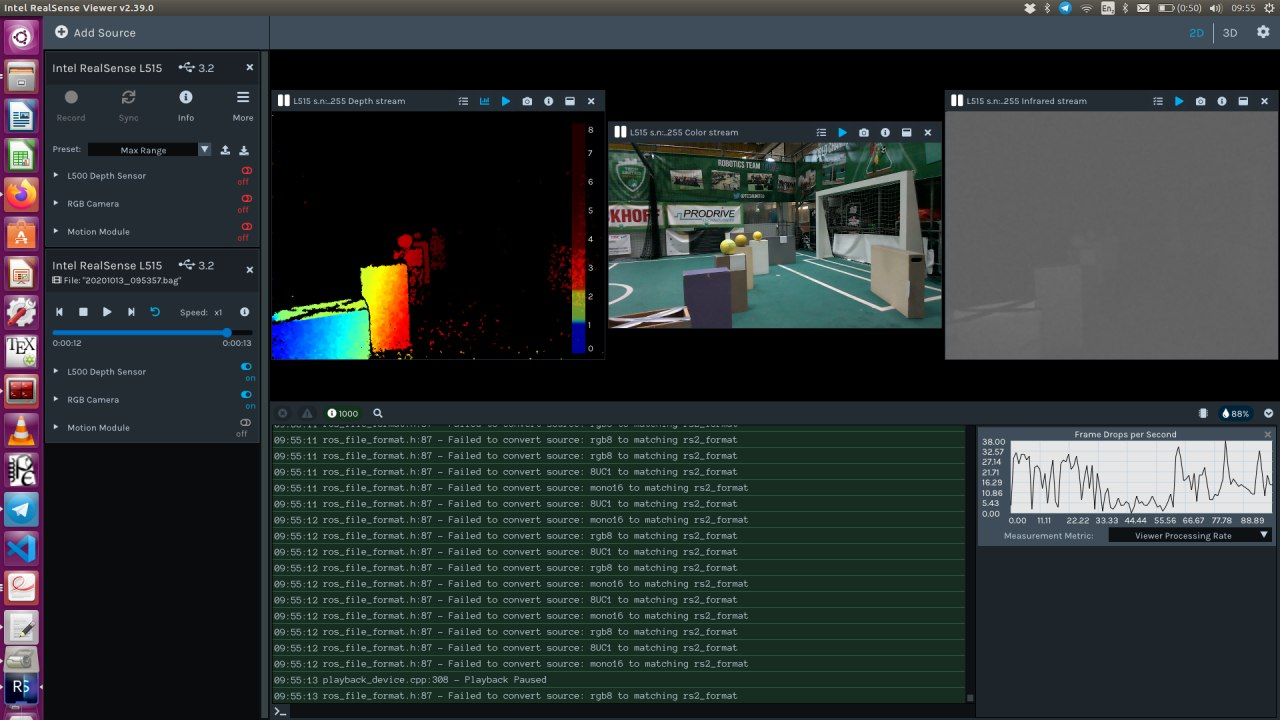Open the depth stream visualization histogram icon

click(x=484, y=100)
